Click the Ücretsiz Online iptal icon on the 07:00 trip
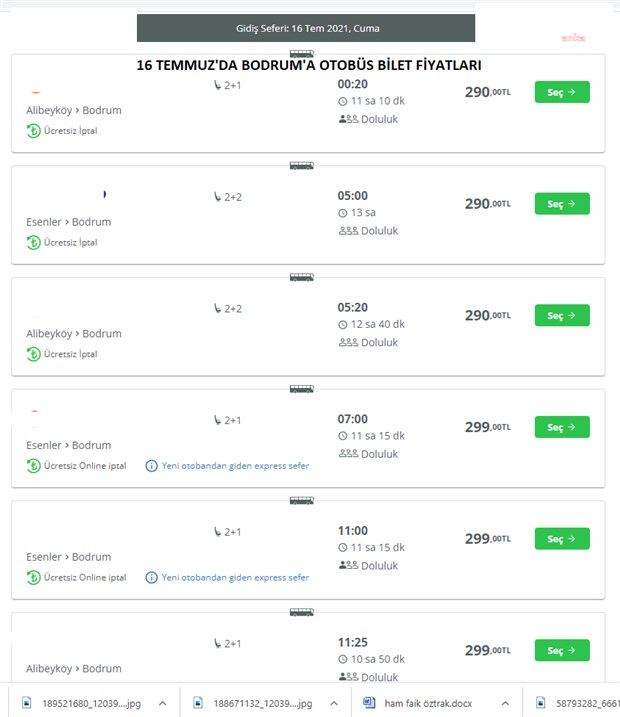620x717 pixels. (33, 466)
